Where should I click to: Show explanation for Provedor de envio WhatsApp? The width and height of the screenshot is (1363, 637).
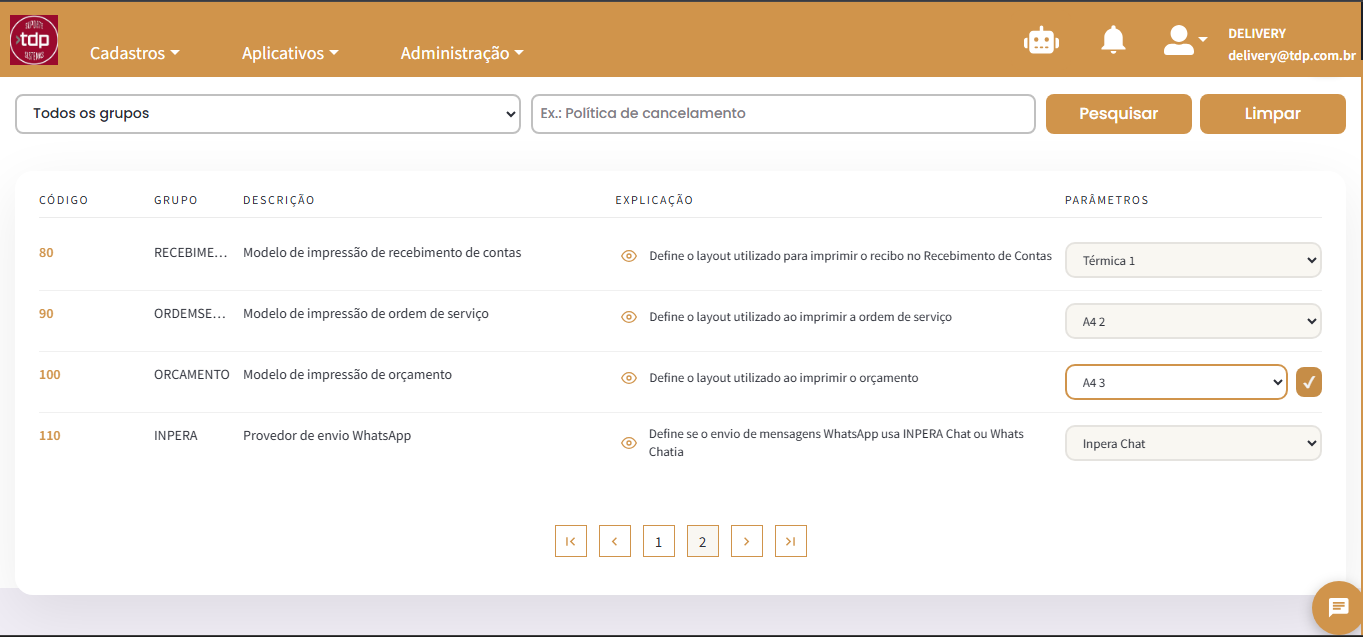point(629,443)
